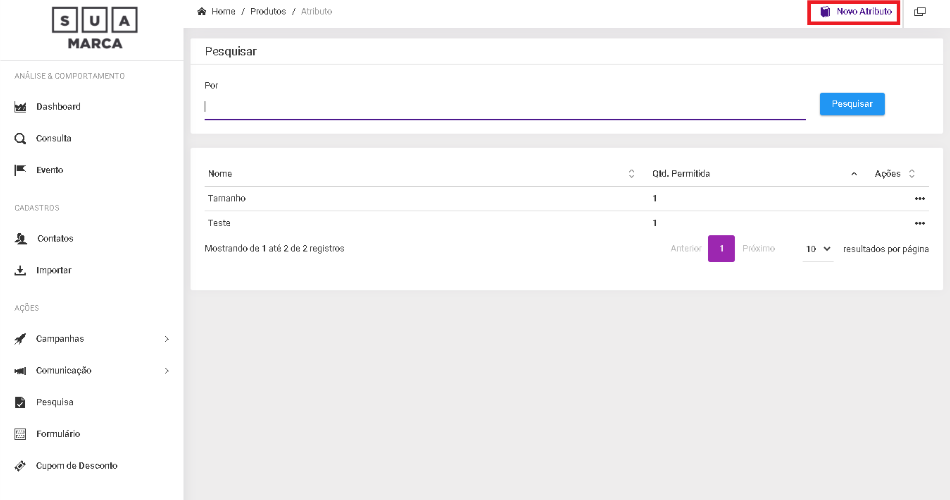Click the home icon in breadcrumb
Screen dimensions: 950x500
tap(202, 12)
